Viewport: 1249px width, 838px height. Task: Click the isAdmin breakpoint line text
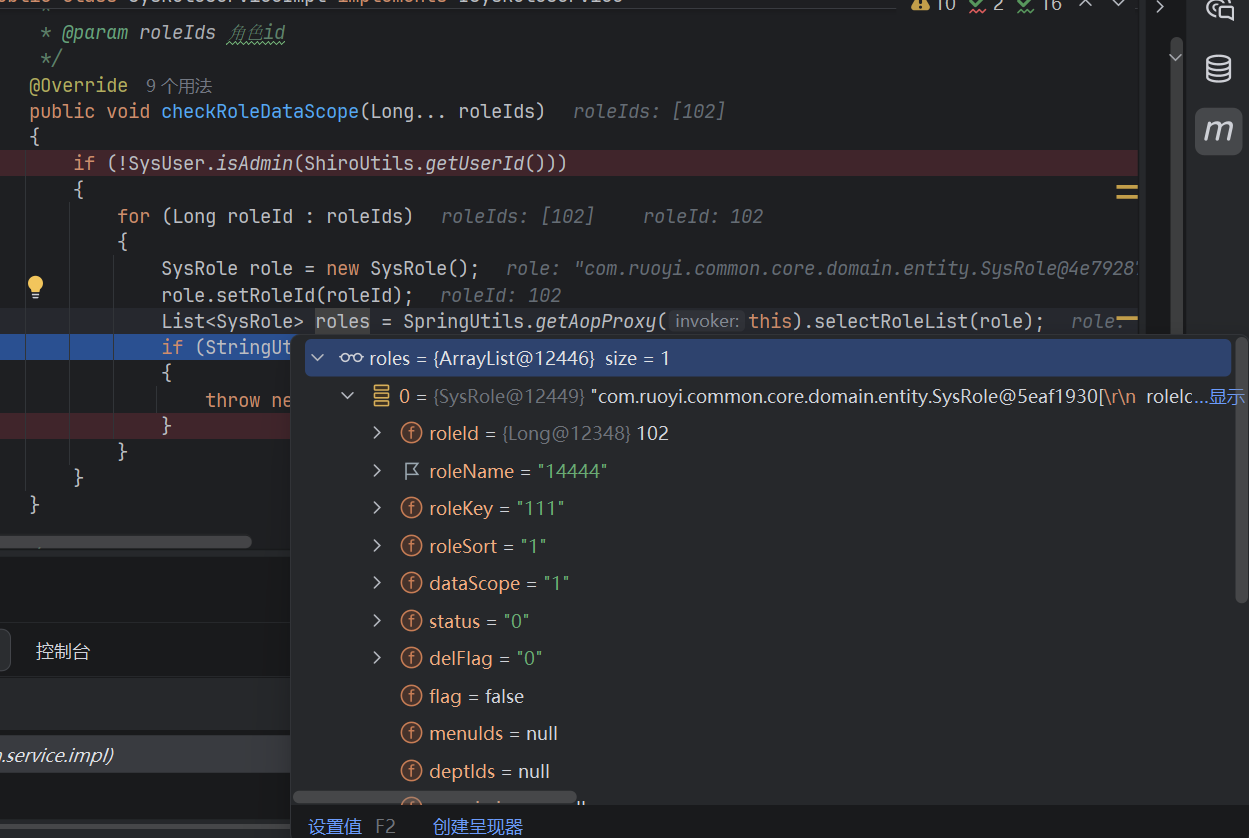[x=320, y=163]
